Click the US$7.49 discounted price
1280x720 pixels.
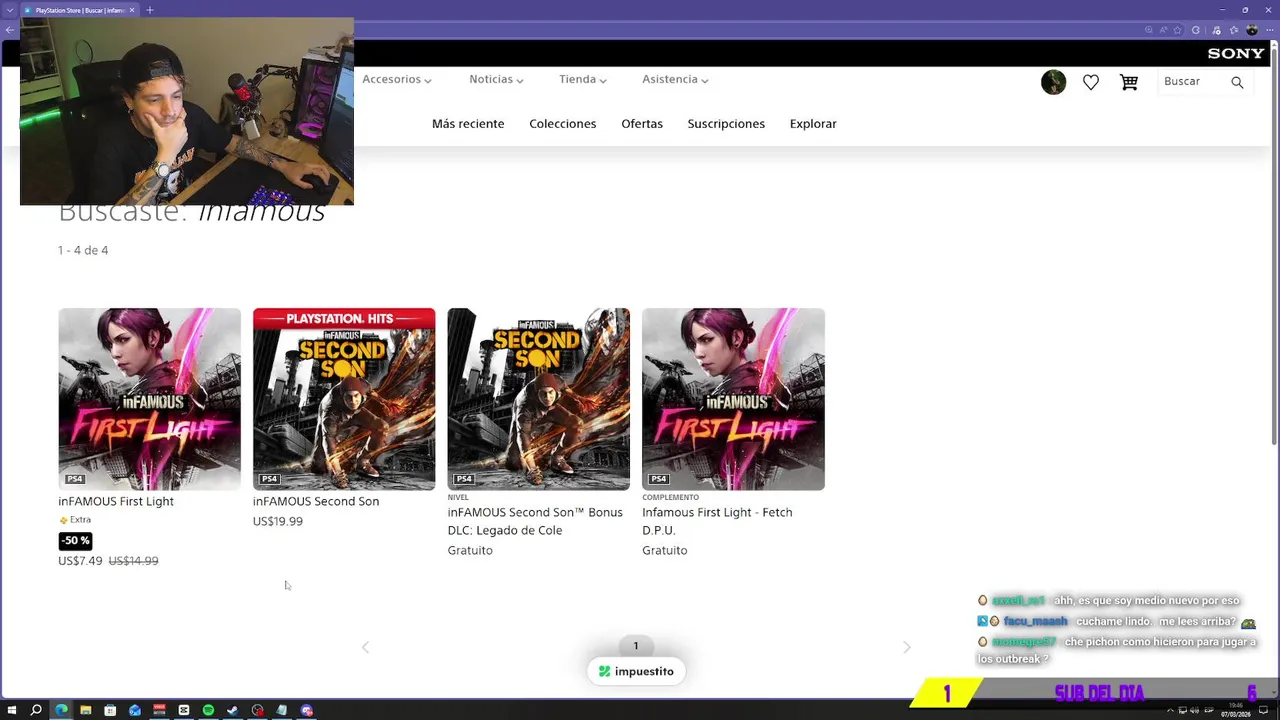[80, 561]
